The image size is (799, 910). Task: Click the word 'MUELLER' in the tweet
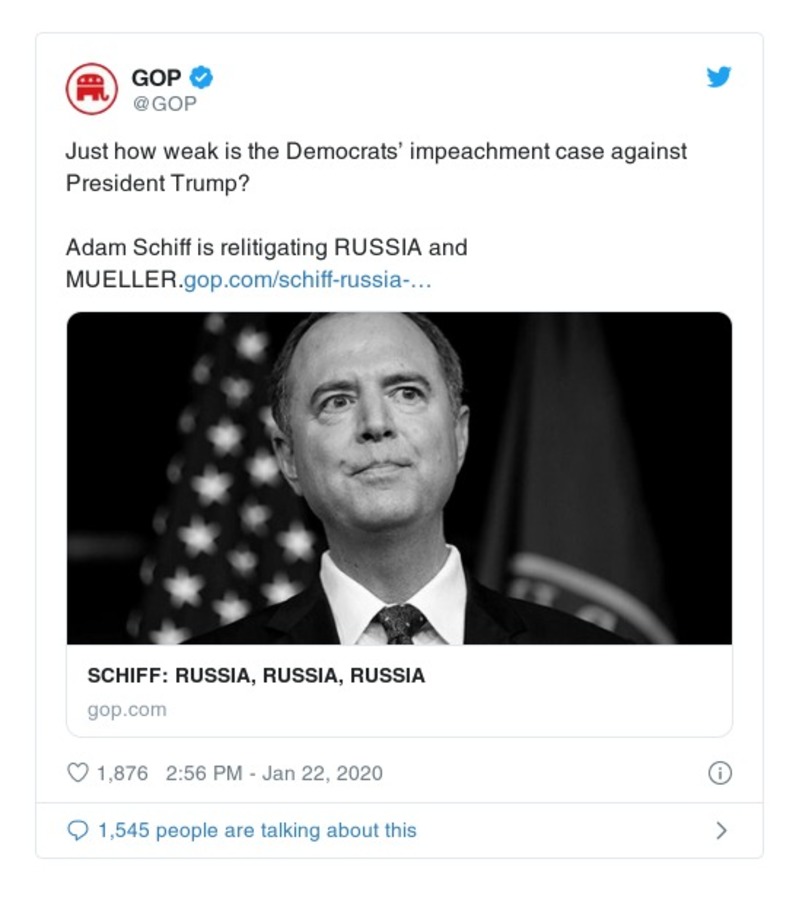pyautogui.click(x=120, y=279)
